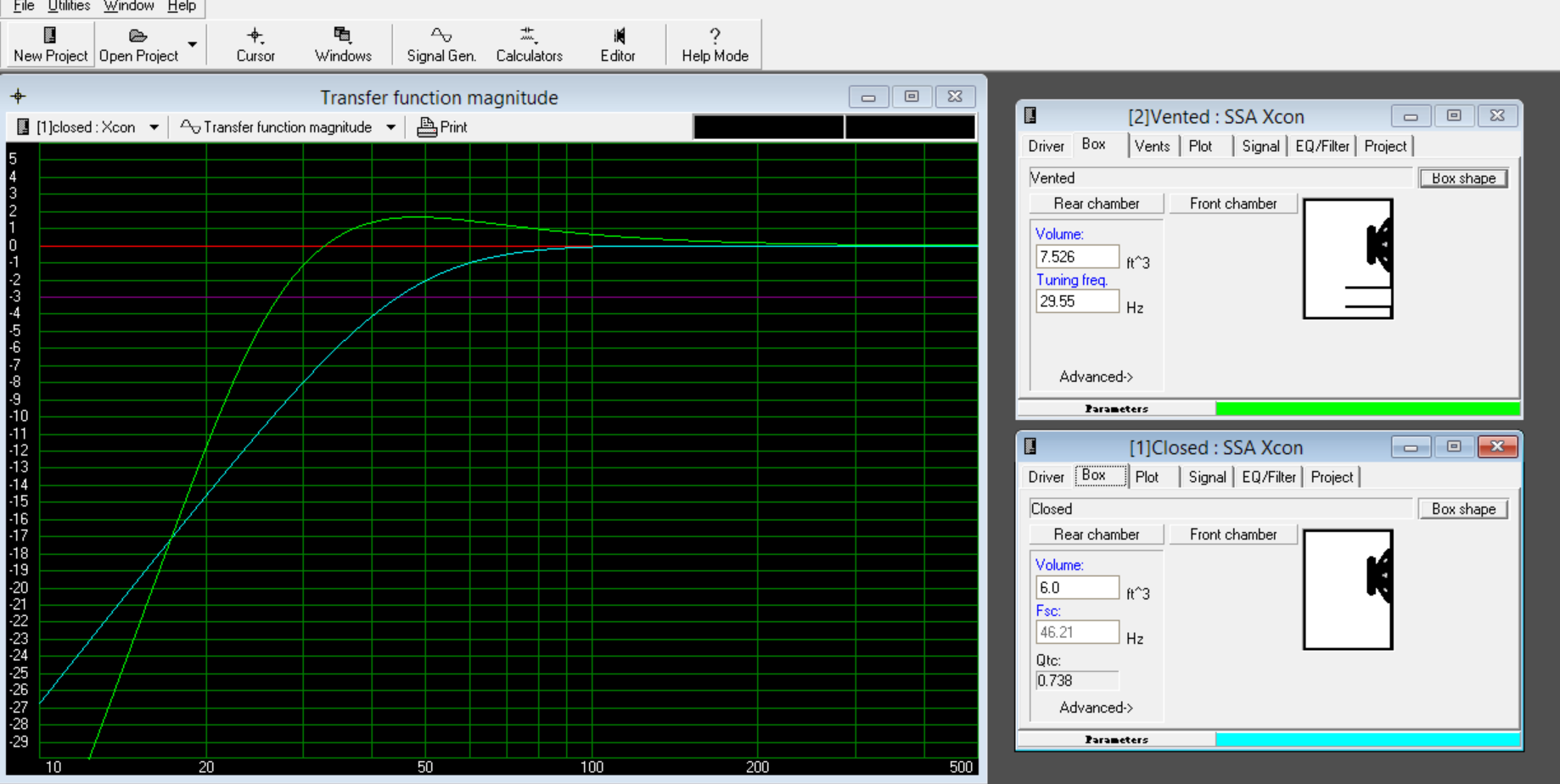
Task: Minimize the Transfer function magnitude window
Action: click(x=868, y=97)
